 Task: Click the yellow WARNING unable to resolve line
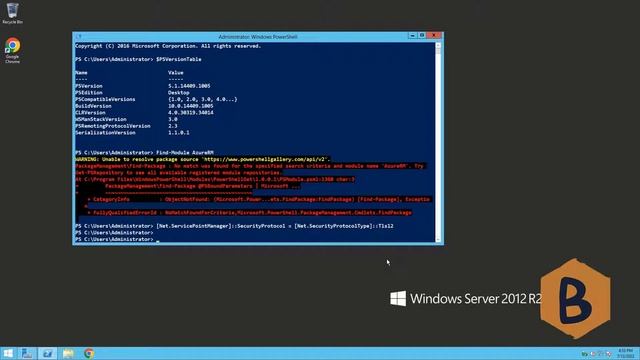(x=203, y=159)
